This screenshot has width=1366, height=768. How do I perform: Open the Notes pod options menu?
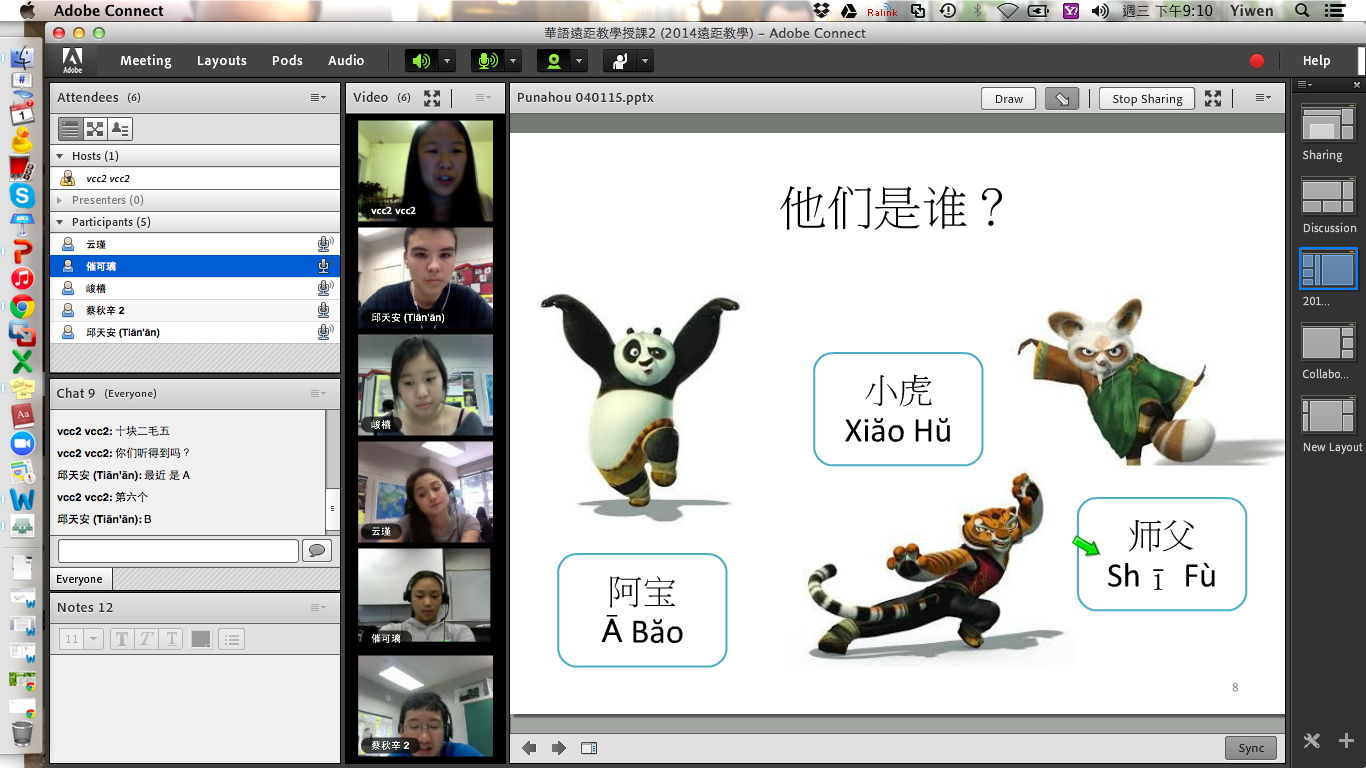pyautogui.click(x=318, y=608)
